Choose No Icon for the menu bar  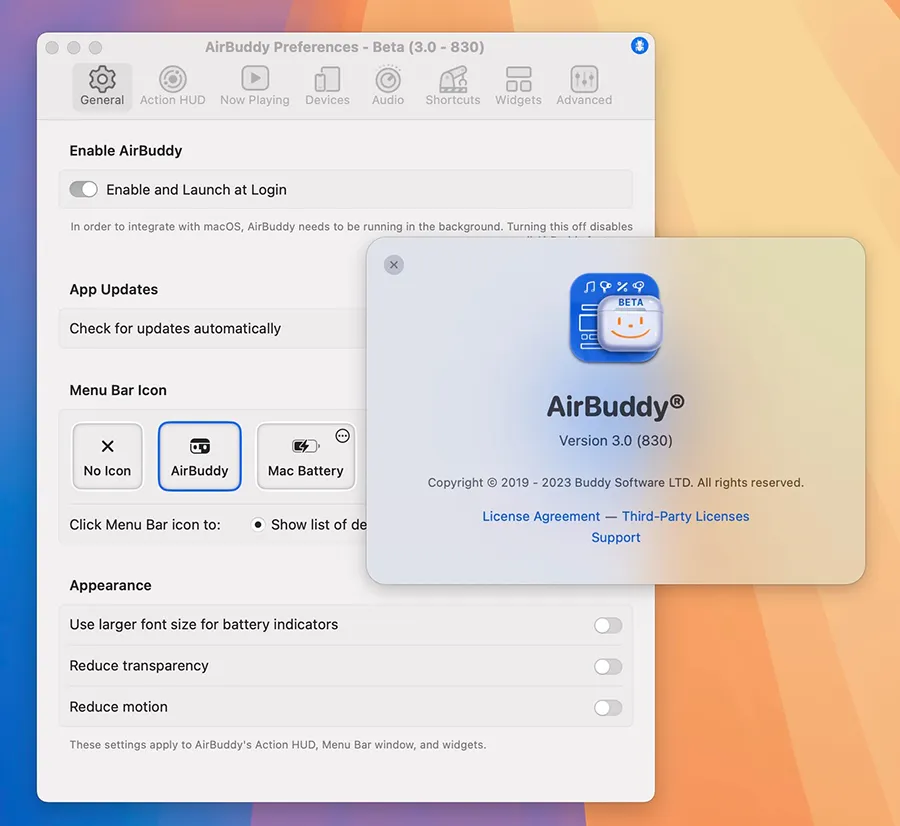pyautogui.click(x=107, y=457)
